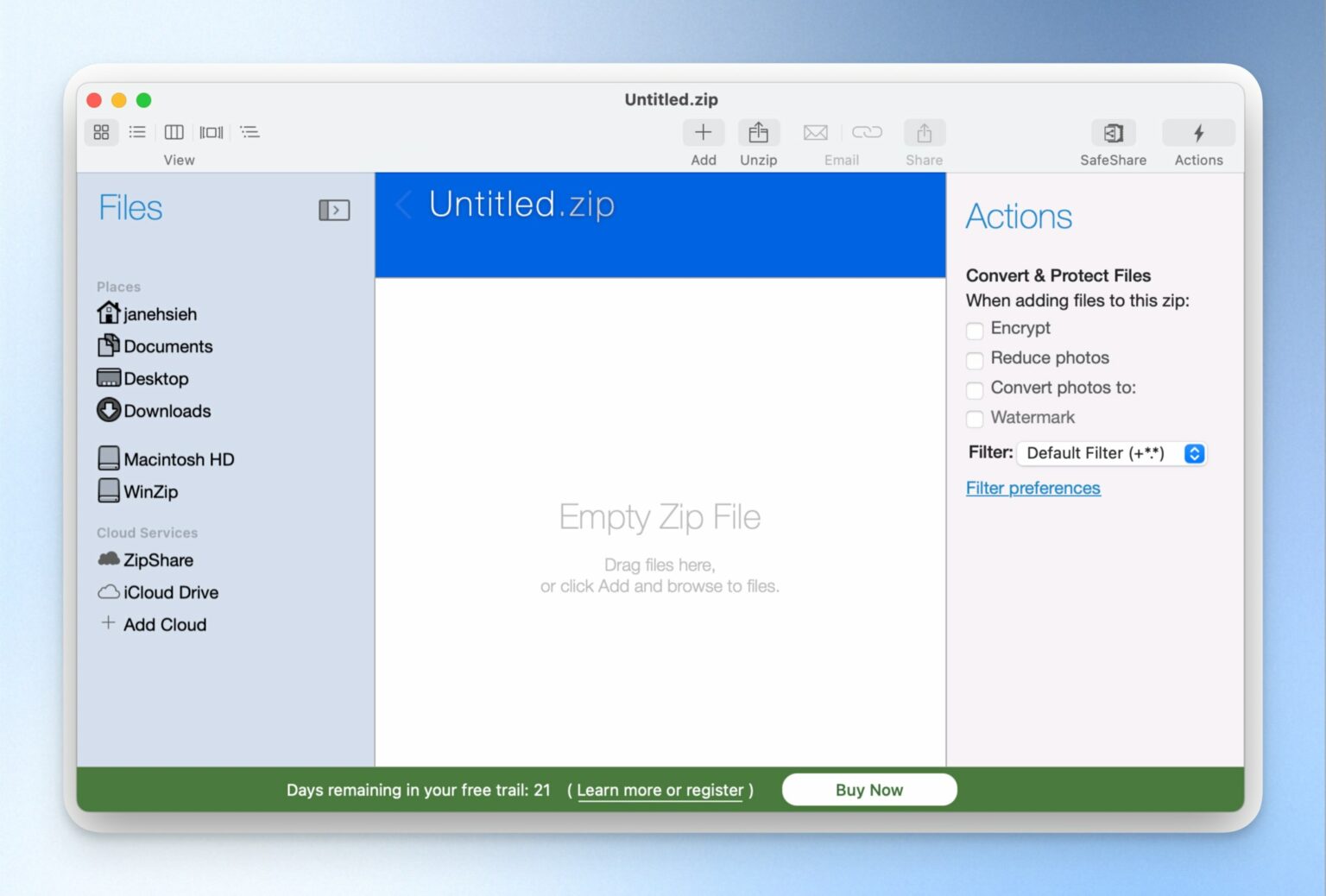This screenshot has width=1326, height=896.
Task: Open the SafeShare tool
Action: 1113,133
